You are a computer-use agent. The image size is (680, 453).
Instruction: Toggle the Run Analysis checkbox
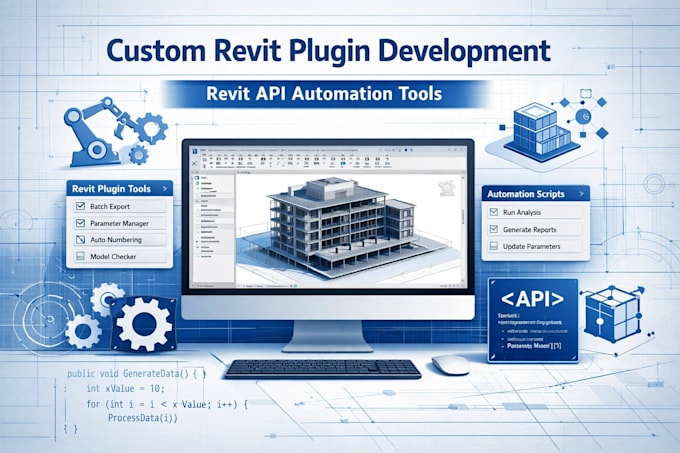(494, 212)
